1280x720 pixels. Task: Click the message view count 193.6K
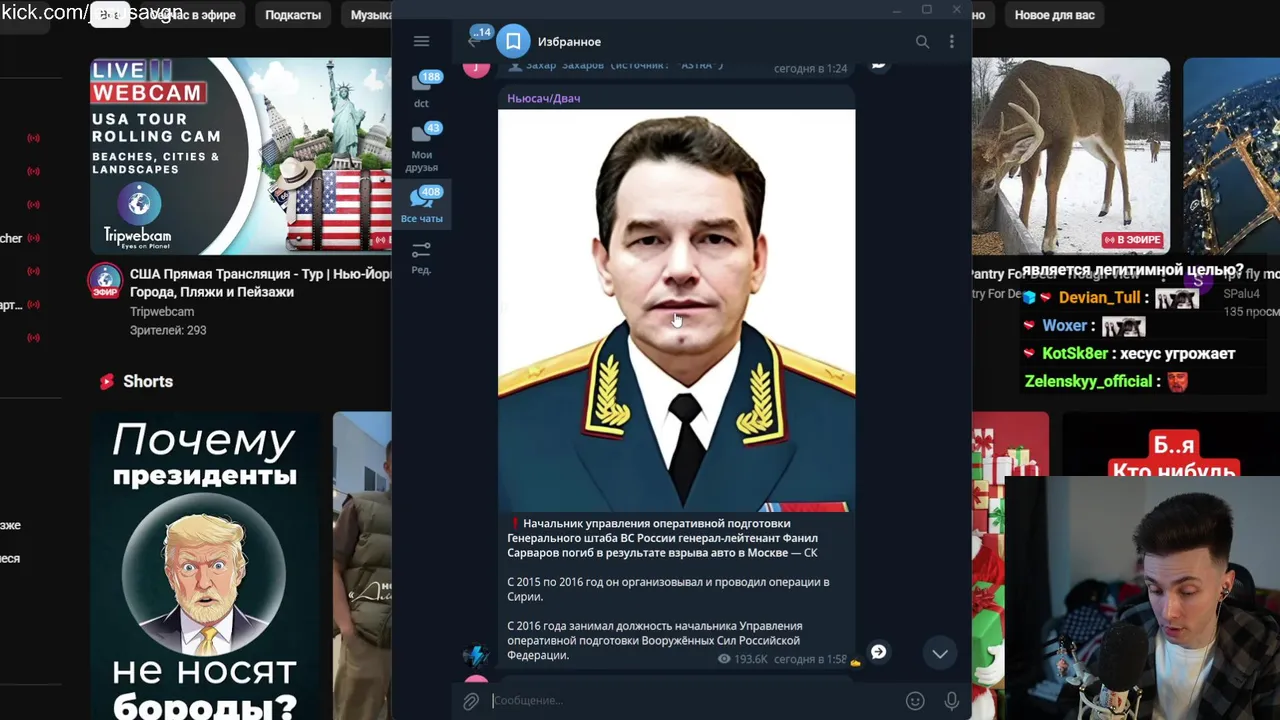coord(742,659)
